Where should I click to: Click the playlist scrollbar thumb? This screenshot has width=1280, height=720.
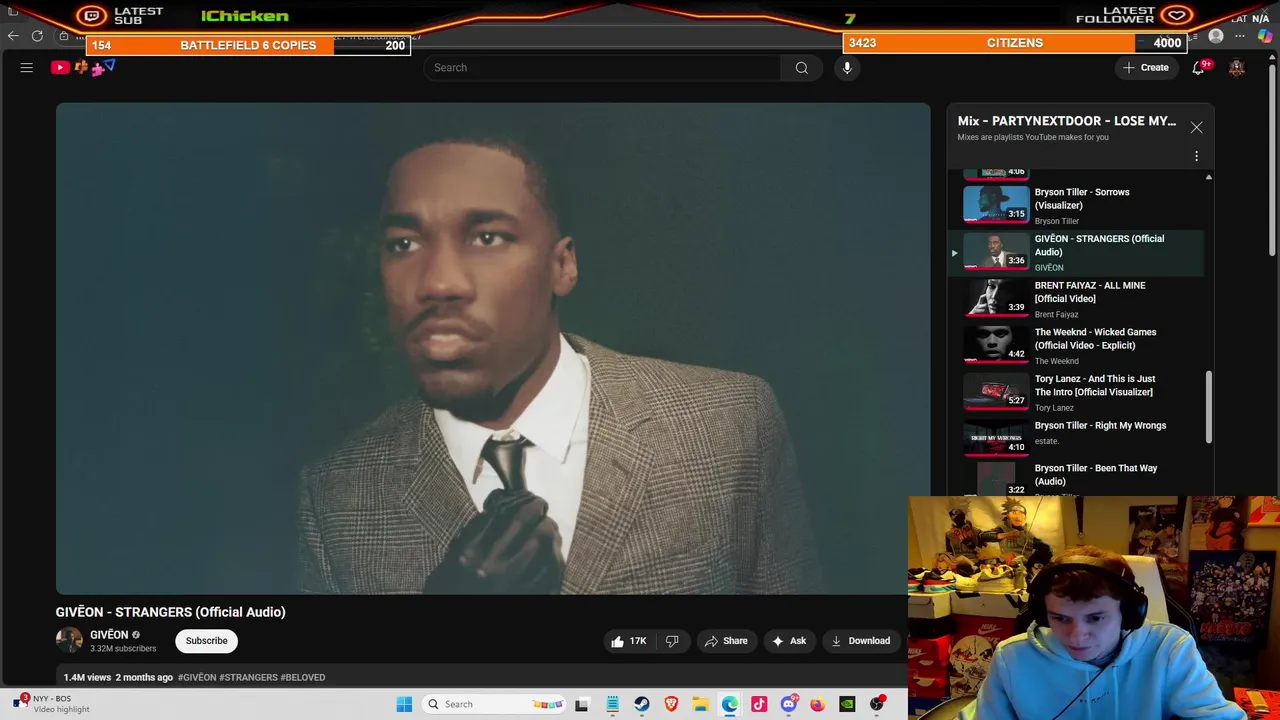coord(1208,406)
